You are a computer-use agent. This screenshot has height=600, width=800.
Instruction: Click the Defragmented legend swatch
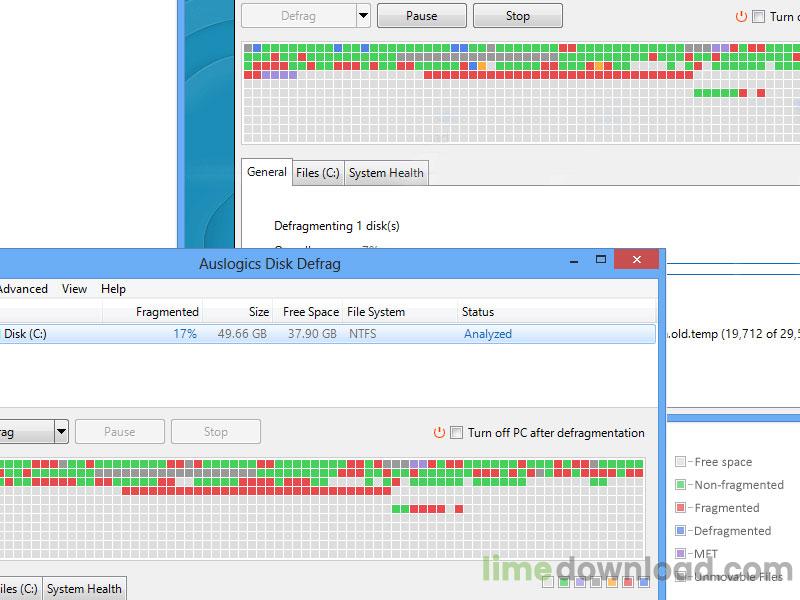(x=680, y=531)
